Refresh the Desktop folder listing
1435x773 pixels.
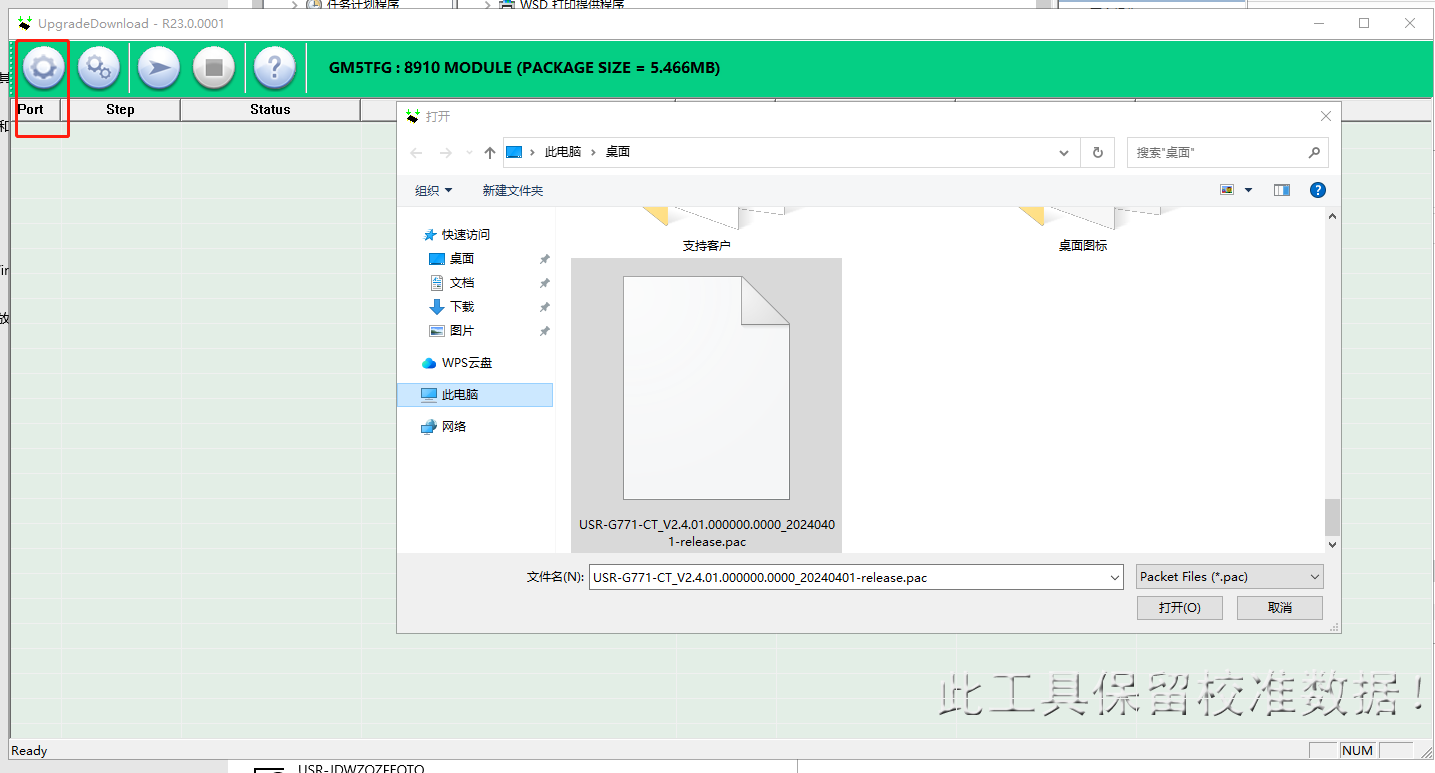tap(1097, 153)
